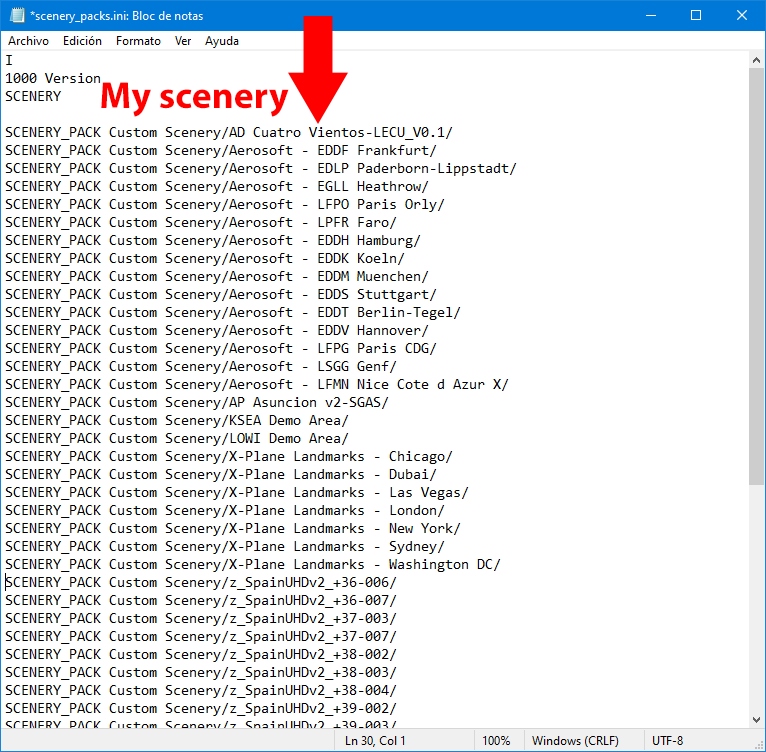The height and width of the screenshot is (752, 766).
Task: Click the z_SpainUHDv2_+37-007 line
Action: 201,637
